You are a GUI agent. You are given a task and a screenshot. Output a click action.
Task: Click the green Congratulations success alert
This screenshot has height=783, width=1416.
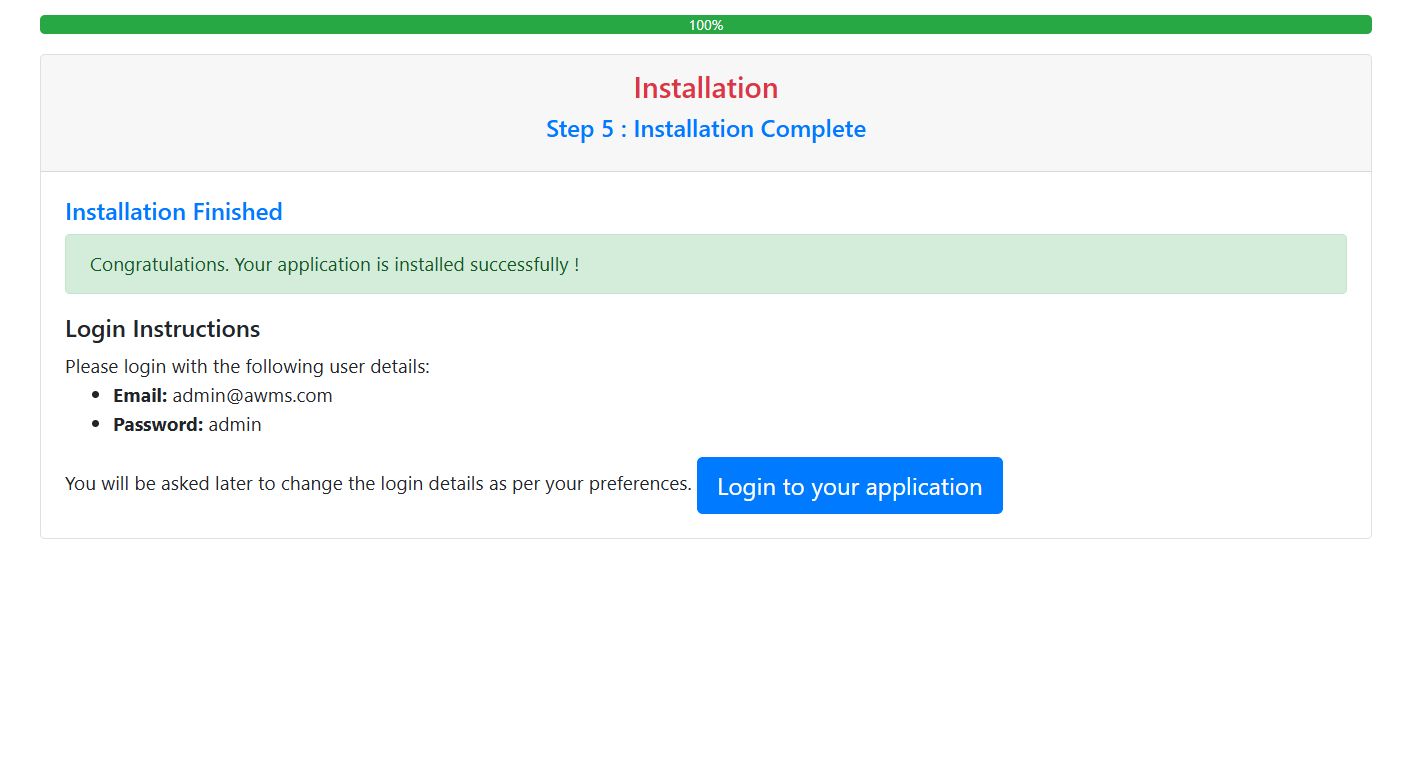705,264
